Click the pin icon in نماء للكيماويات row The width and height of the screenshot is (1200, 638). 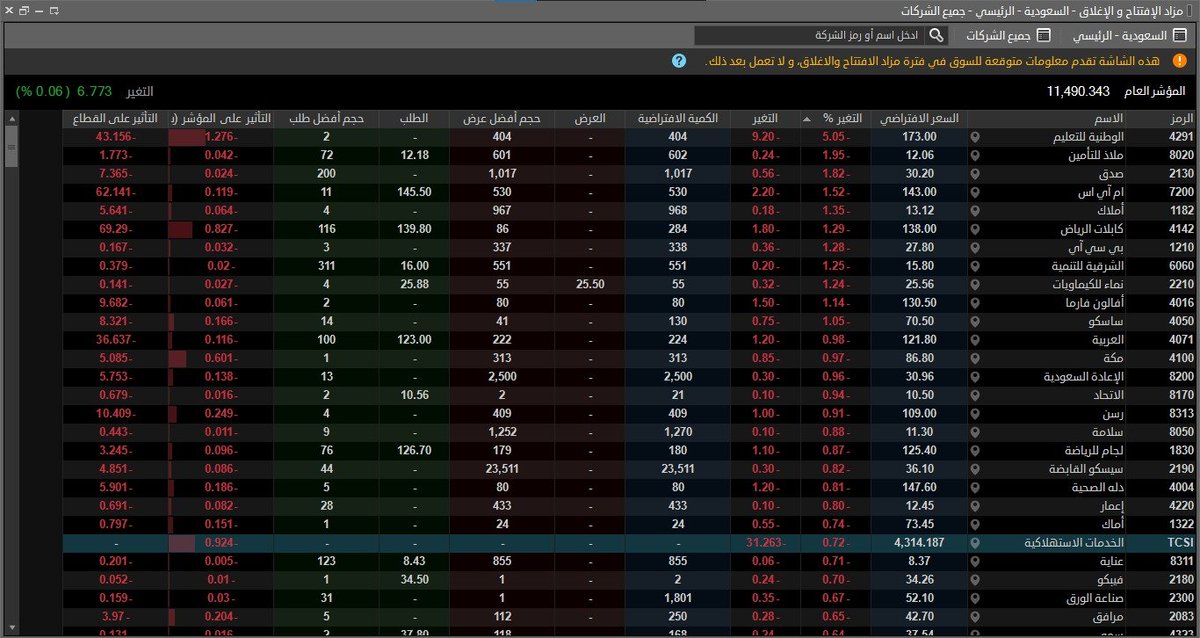pyautogui.click(x=974, y=285)
